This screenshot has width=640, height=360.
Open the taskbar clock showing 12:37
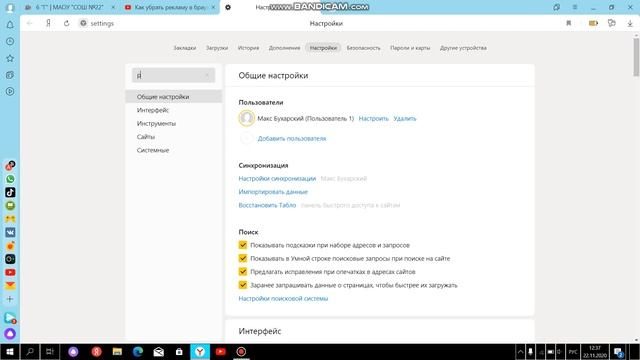595,352
